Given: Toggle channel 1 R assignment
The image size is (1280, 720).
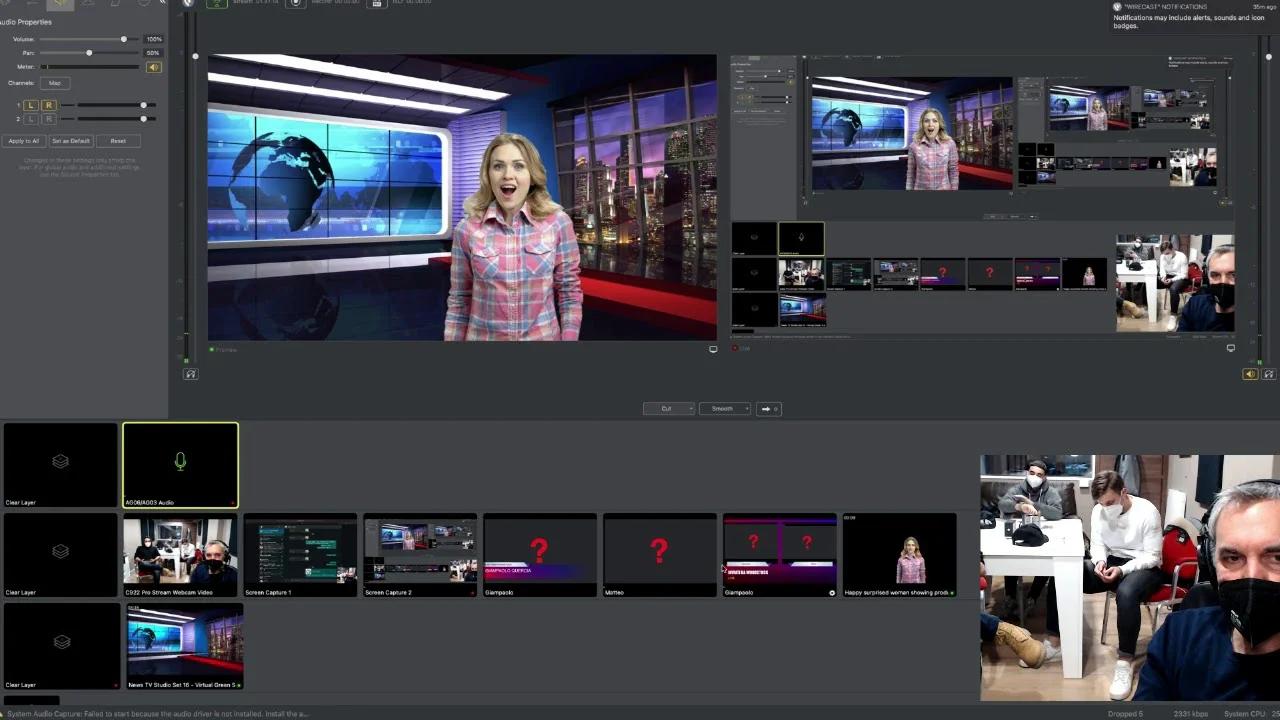Looking at the screenshot, I should click(x=47, y=104).
